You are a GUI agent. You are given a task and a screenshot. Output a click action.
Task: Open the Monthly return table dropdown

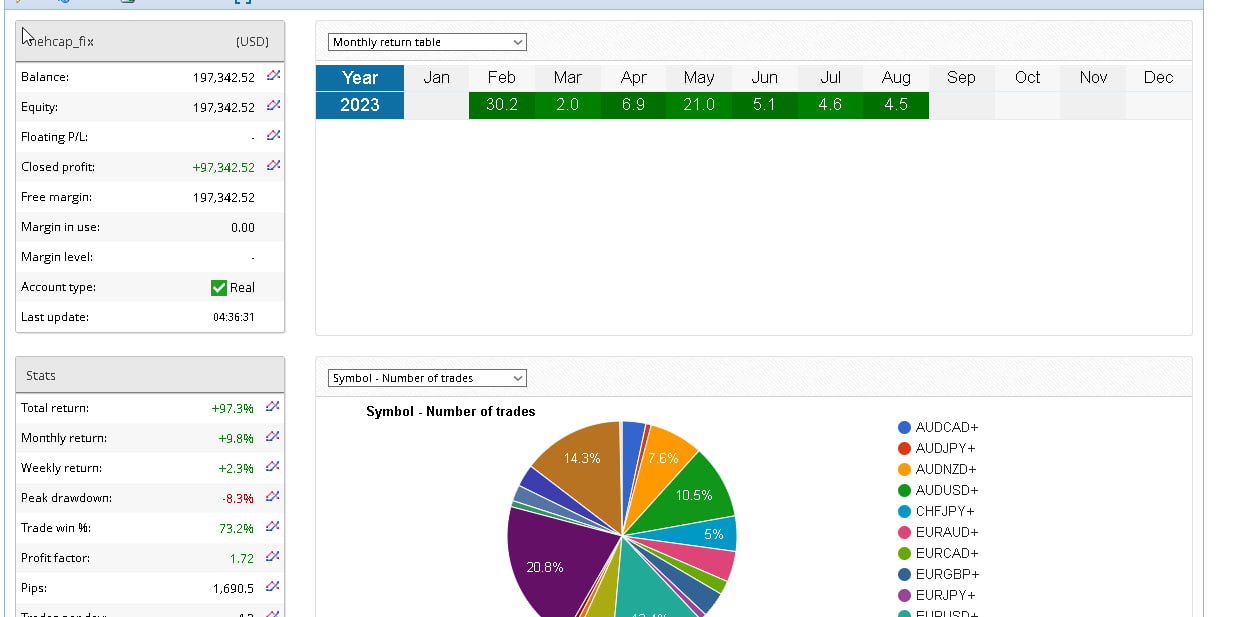[x=427, y=42]
